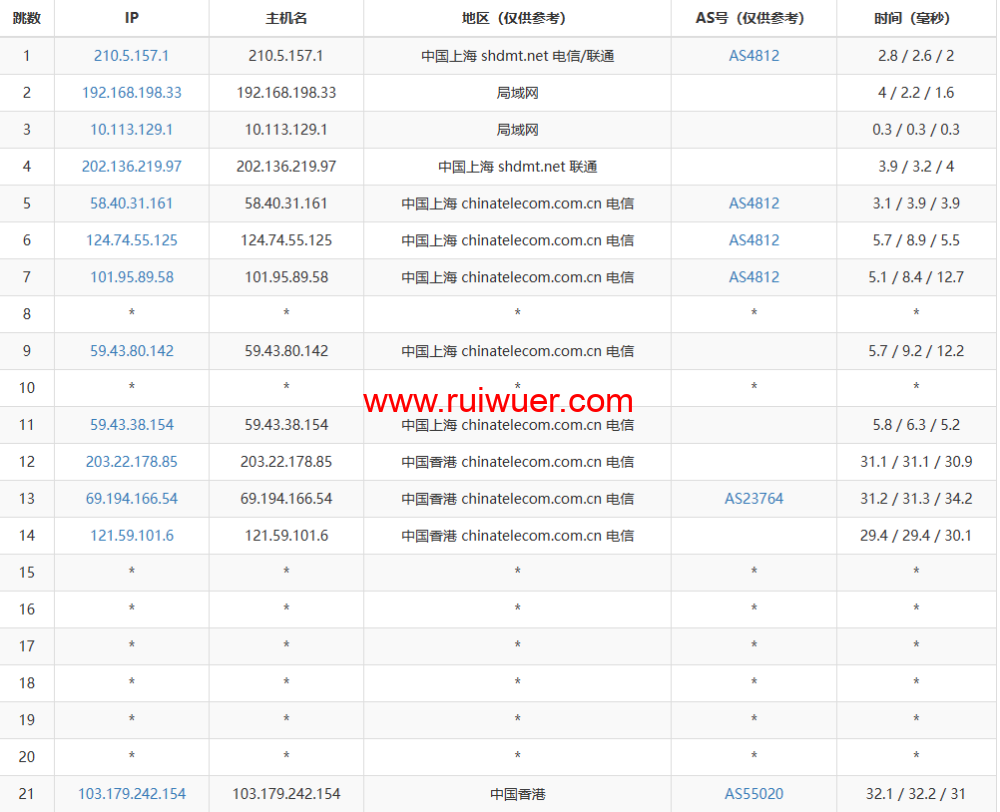Open the 59.43.80.142 IP link

(131, 351)
